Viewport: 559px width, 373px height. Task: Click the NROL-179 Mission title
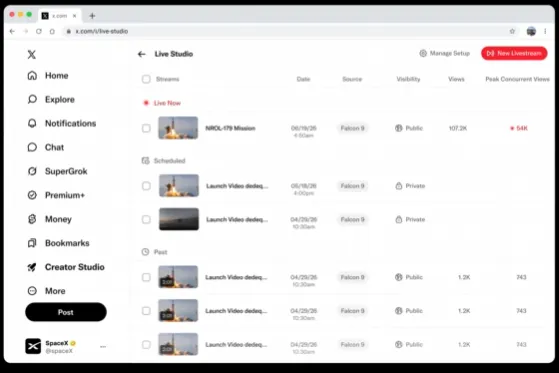click(230, 128)
